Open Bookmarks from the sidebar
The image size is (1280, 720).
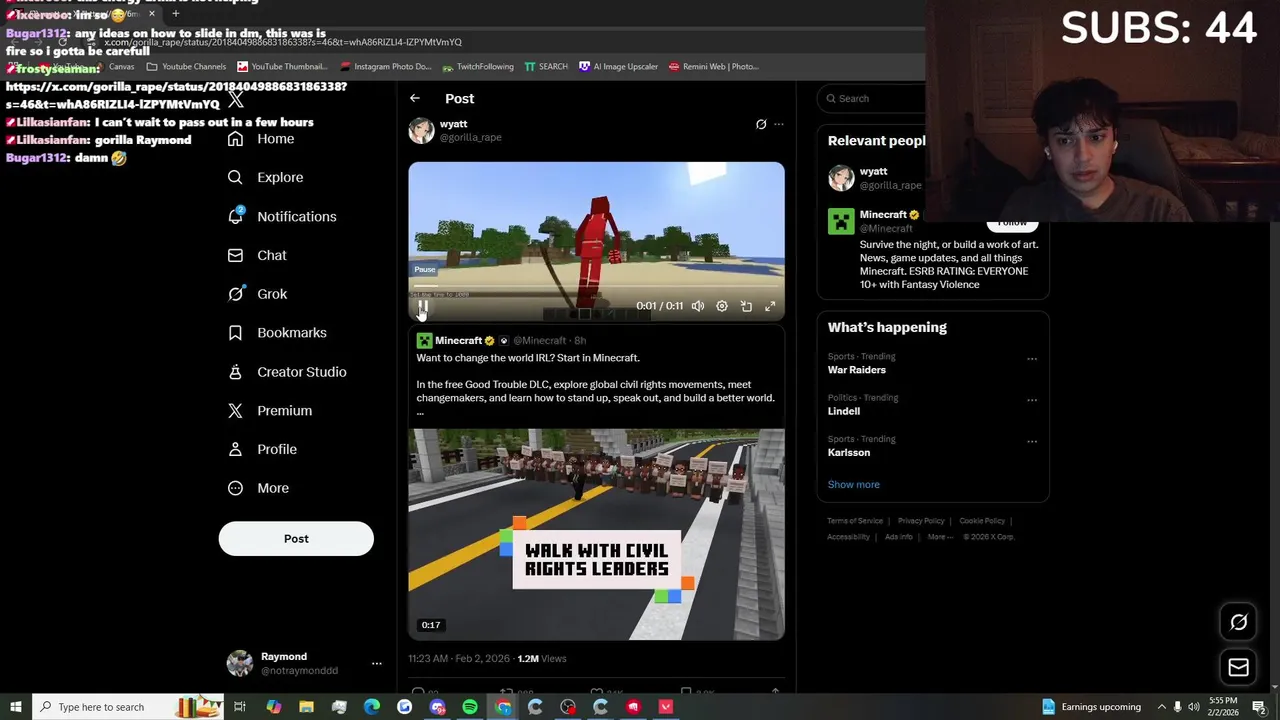(277, 333)
